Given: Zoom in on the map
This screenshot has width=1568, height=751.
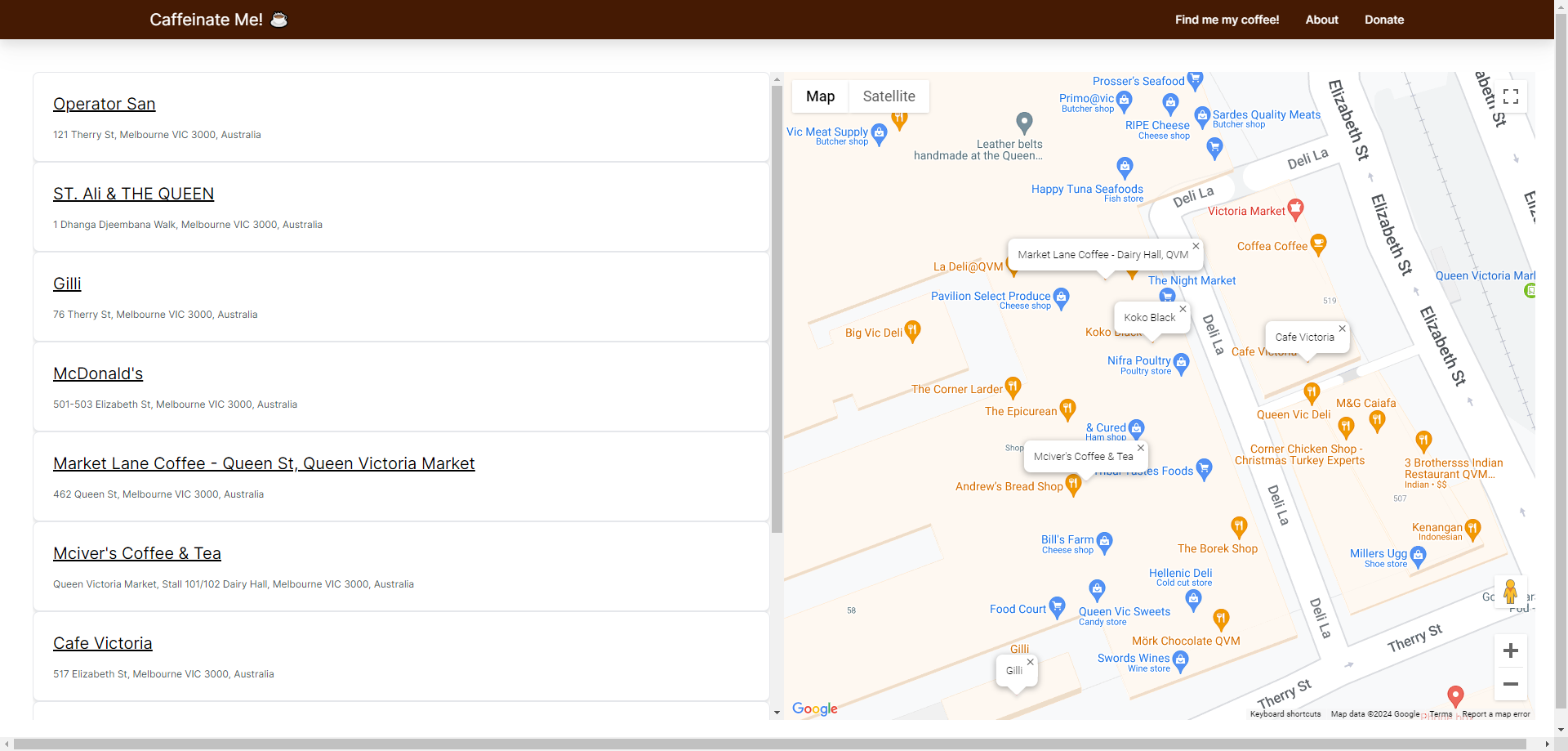Looking at the screenshot, I should (1511, 650).
